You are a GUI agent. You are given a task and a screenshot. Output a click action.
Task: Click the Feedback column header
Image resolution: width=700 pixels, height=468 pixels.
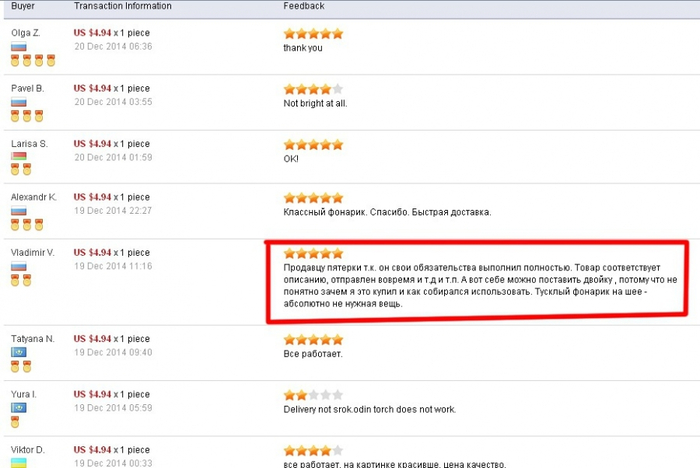(x=304, y=6)
